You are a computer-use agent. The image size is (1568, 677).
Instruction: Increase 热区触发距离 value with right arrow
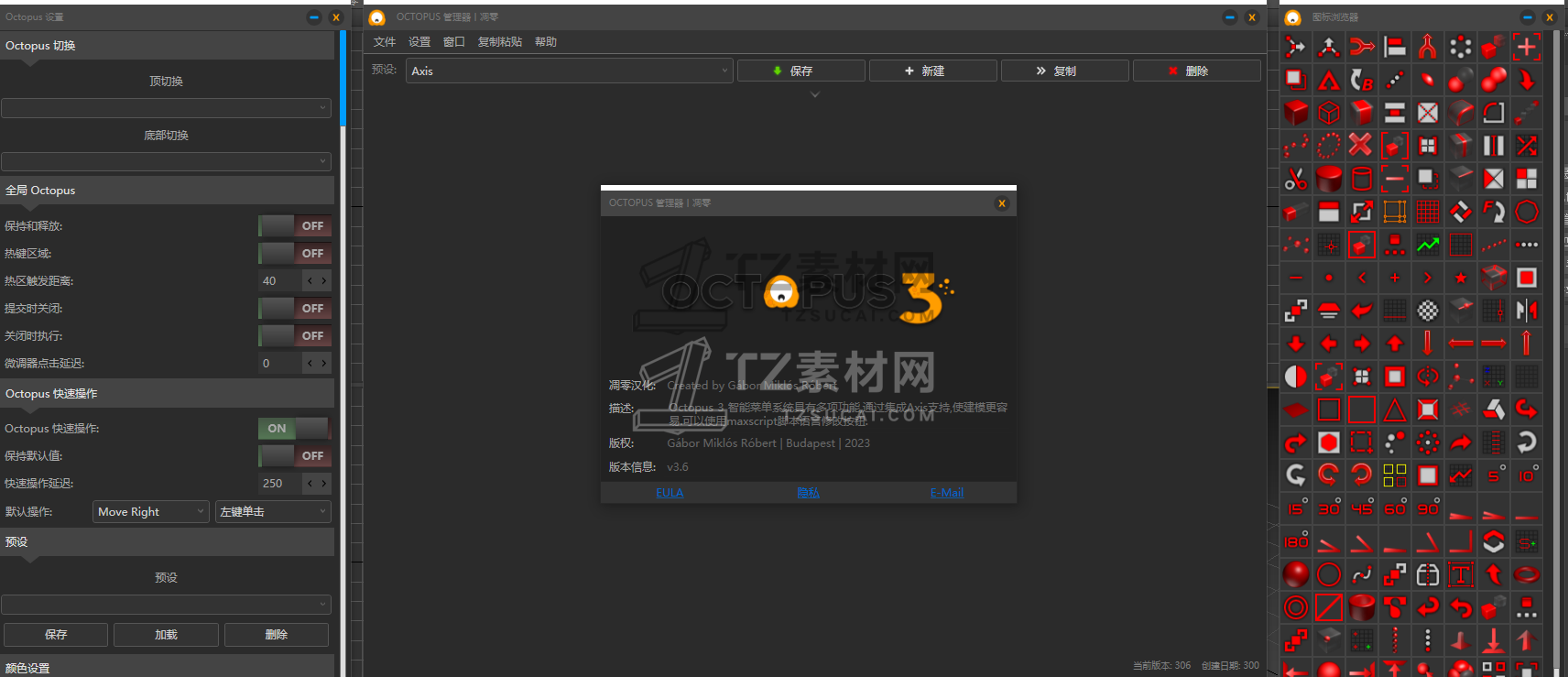(x=324, y=281)
